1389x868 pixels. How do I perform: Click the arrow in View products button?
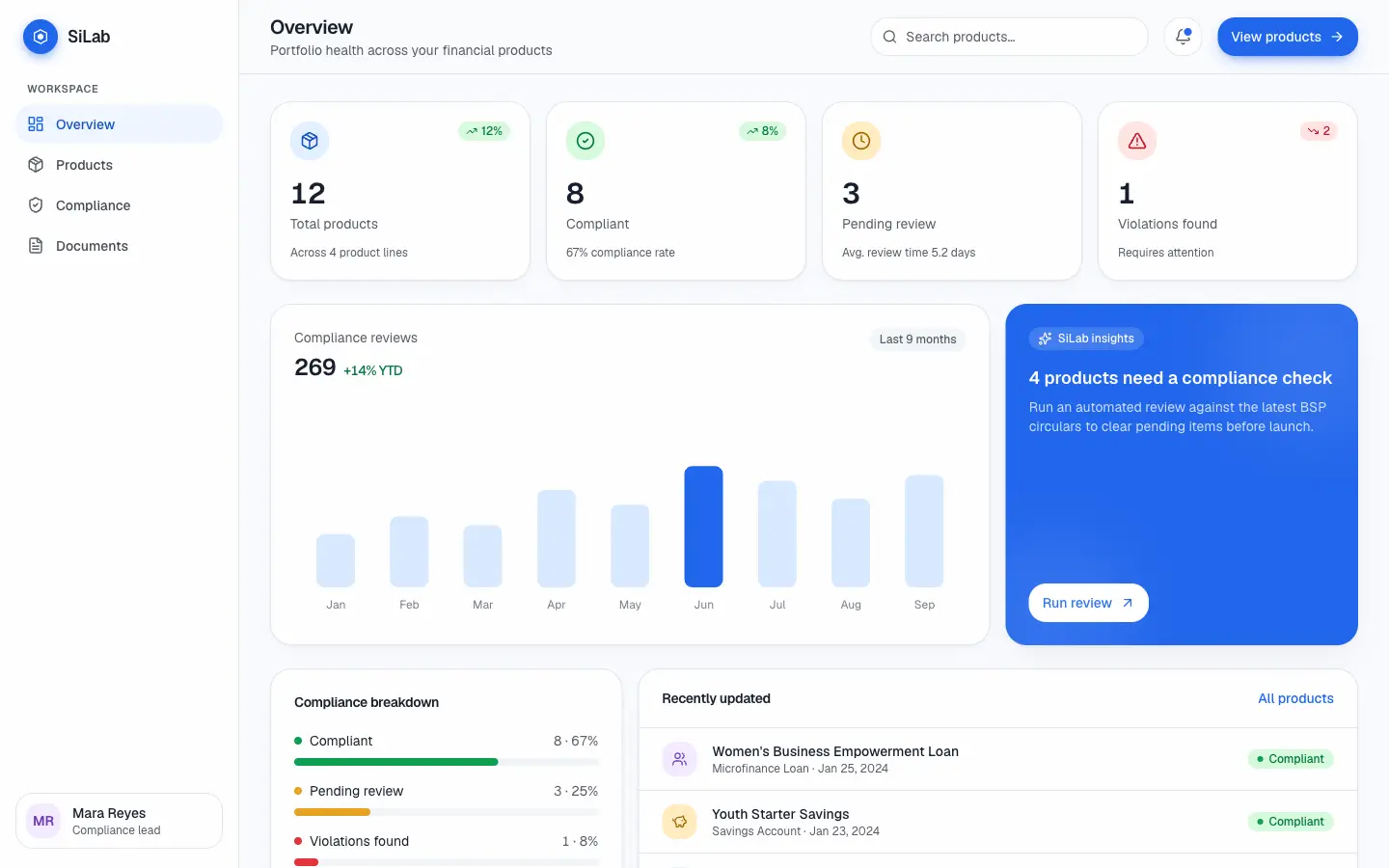click(x=1337, y=37)
